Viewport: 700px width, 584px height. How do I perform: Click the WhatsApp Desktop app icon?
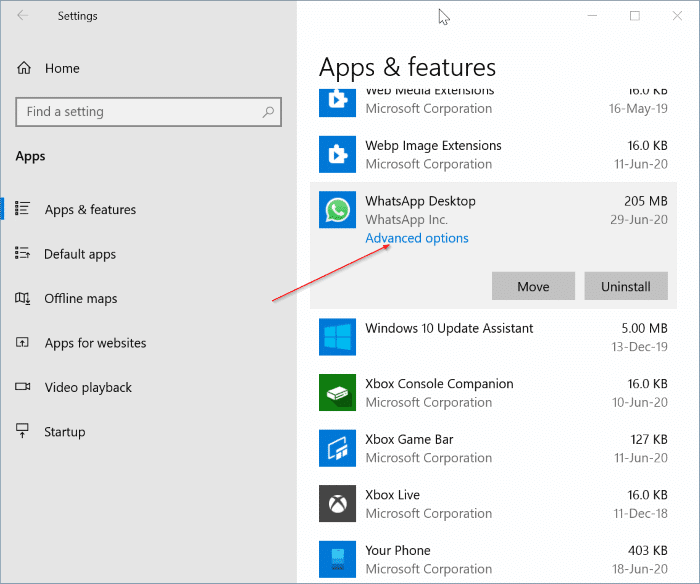[x=338, y=210]
